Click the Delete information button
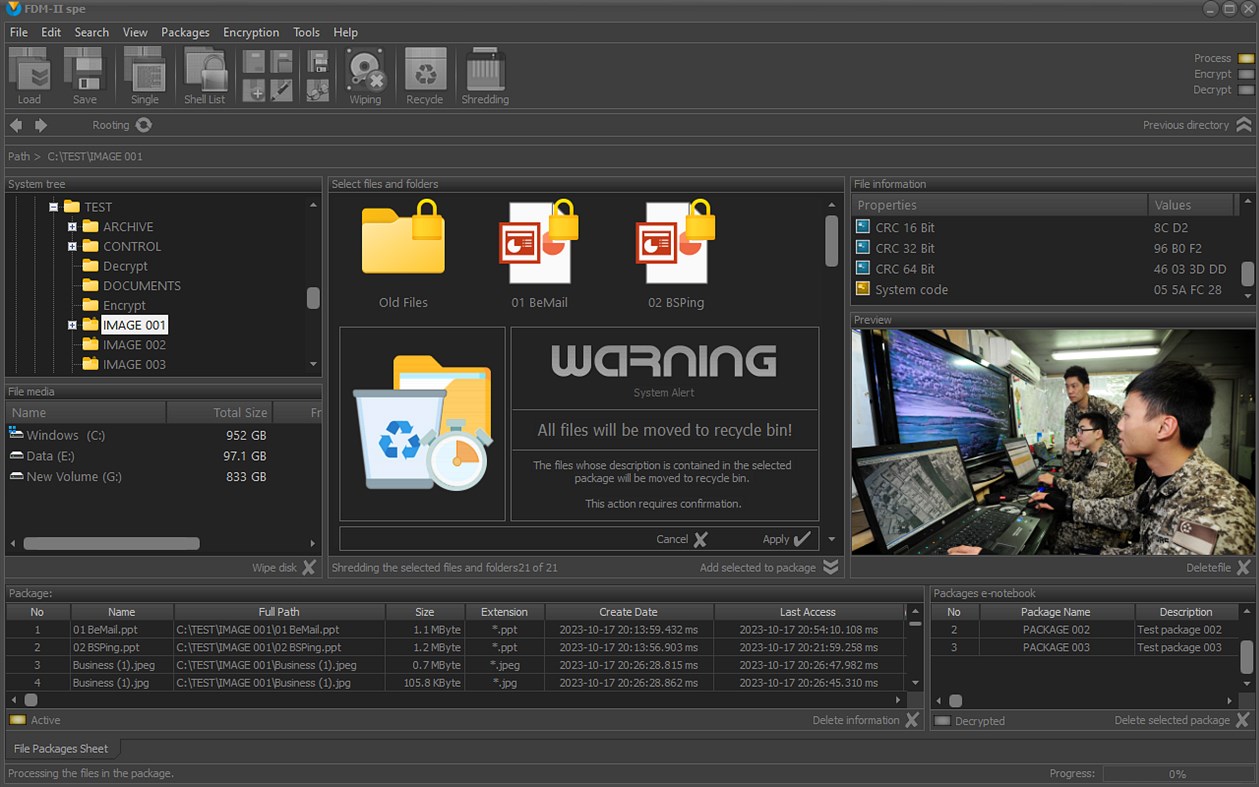The height and width of the screenshot is (787, 1259). 866,720
